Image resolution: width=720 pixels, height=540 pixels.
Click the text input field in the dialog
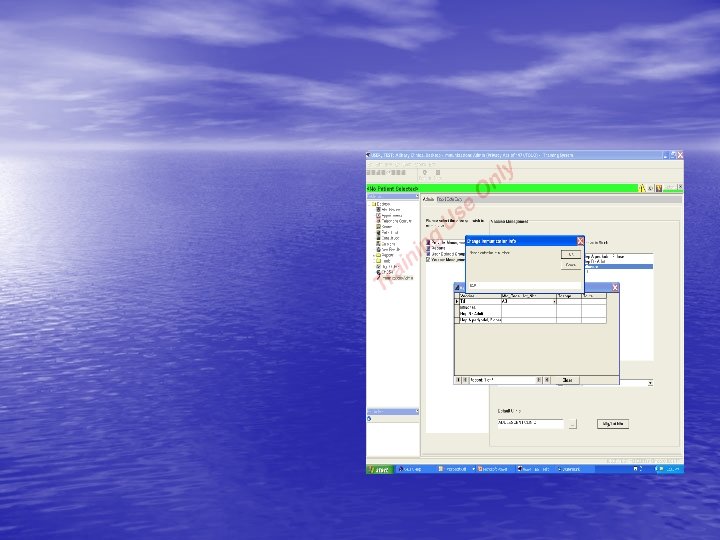point(525,286)
